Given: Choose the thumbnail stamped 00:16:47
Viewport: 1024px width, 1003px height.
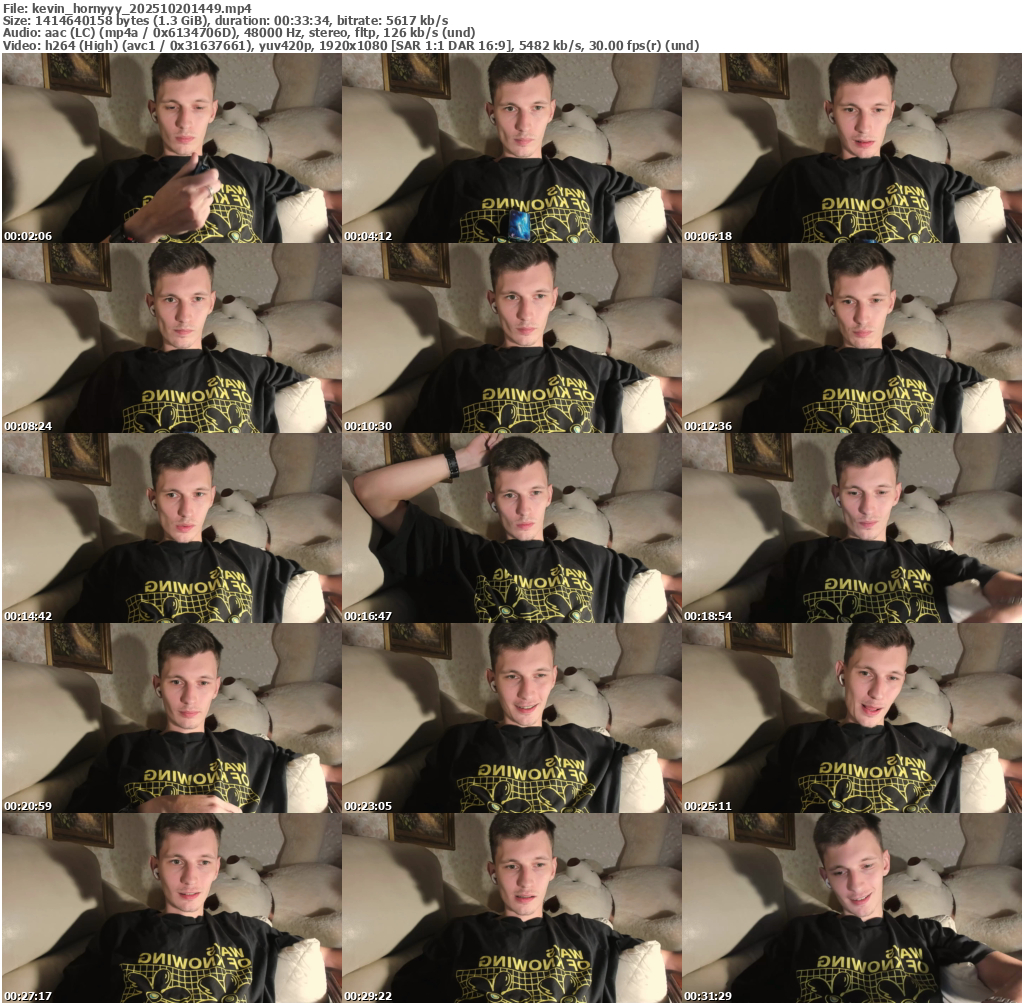Looking at the screenshot, I should (512, 528).
